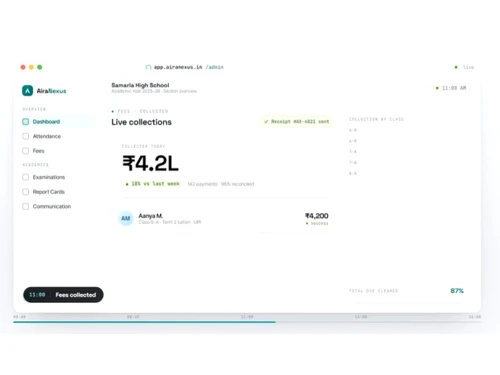Viewport: 500px width, 375px height.
Task: Click the 142 payments reconciled text
Action: 221,184
